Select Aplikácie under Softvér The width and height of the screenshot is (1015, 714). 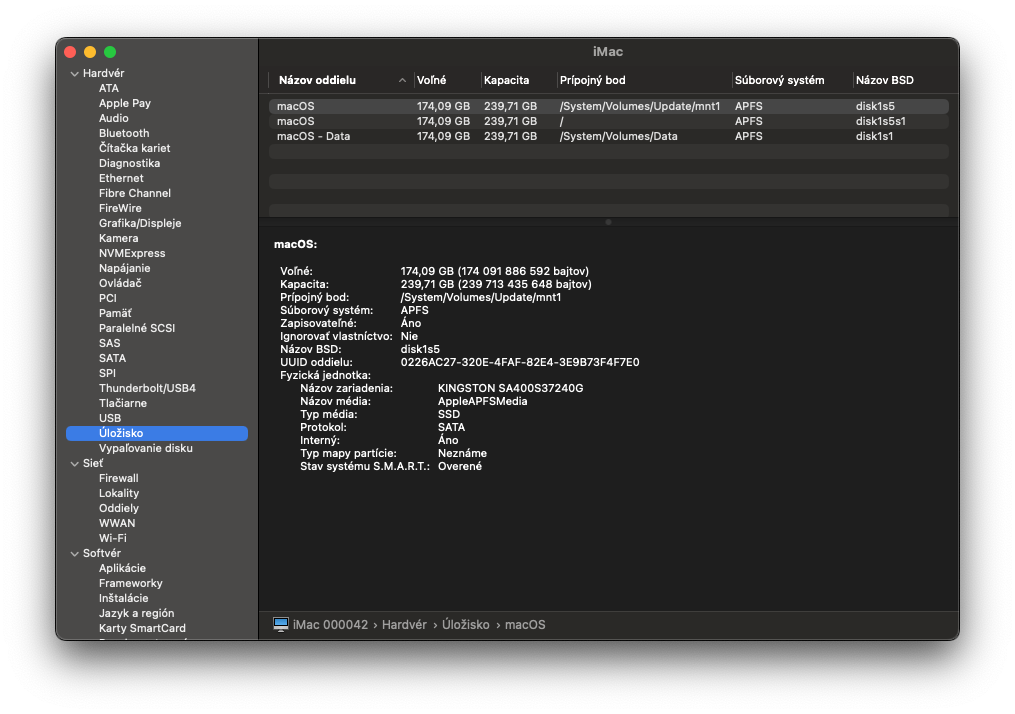coord(122,568)
